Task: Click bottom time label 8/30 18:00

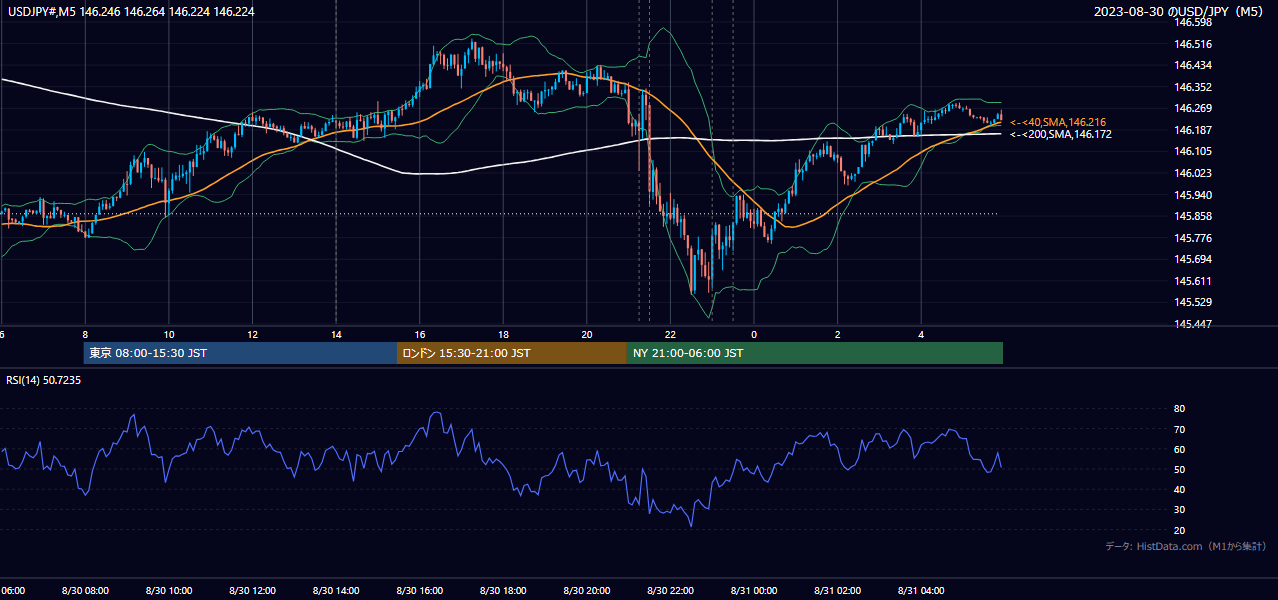Action: (503, 591)
